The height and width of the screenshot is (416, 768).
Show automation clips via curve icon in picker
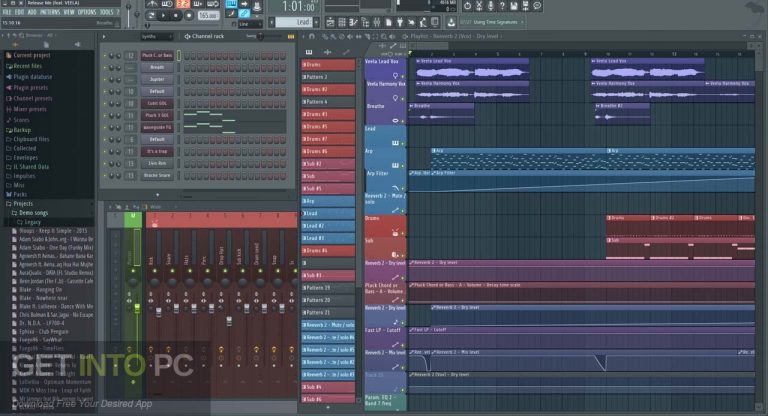tap(346, 52)
